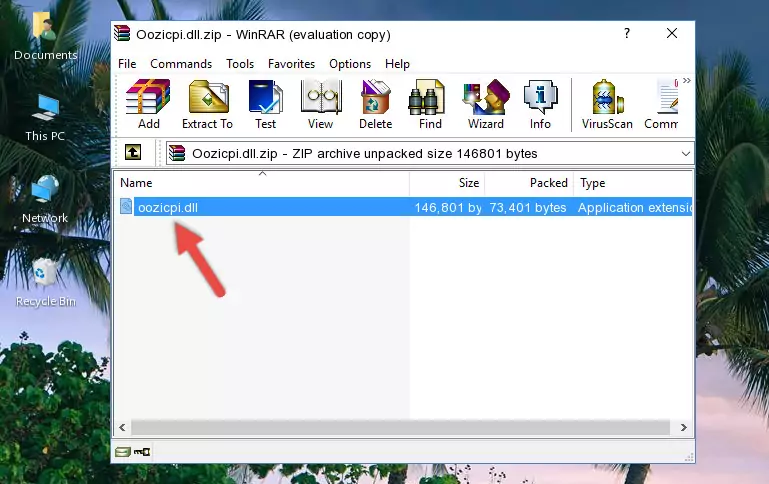Click the archive icon in address bar
The image size is (769, 484).
tap(177, 153)
